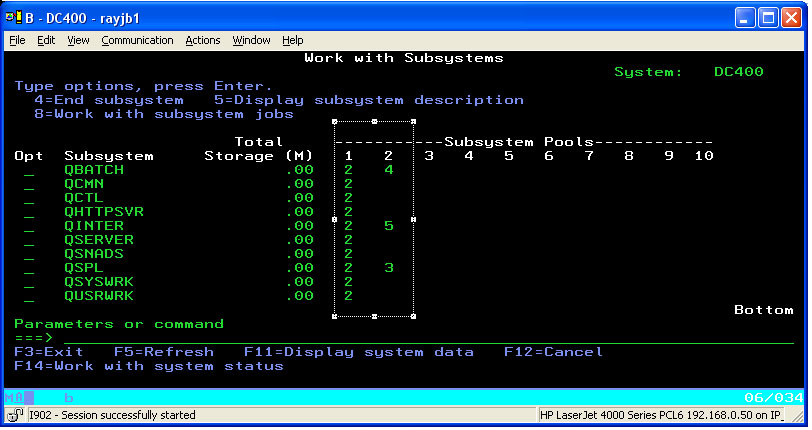Viewport: 812px width, 430px height.
Task: Open the Communication menu
Action: coord(137,40)
